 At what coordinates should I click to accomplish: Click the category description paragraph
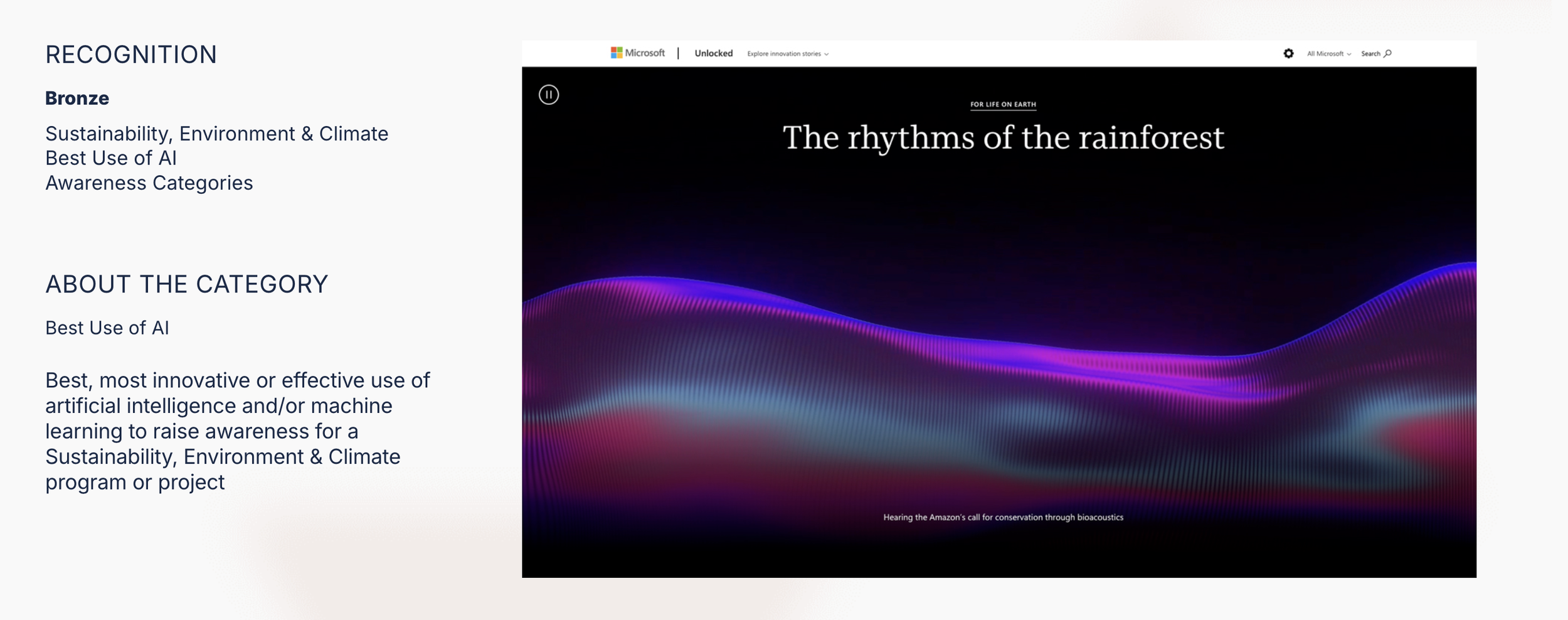tap(238, 431)
